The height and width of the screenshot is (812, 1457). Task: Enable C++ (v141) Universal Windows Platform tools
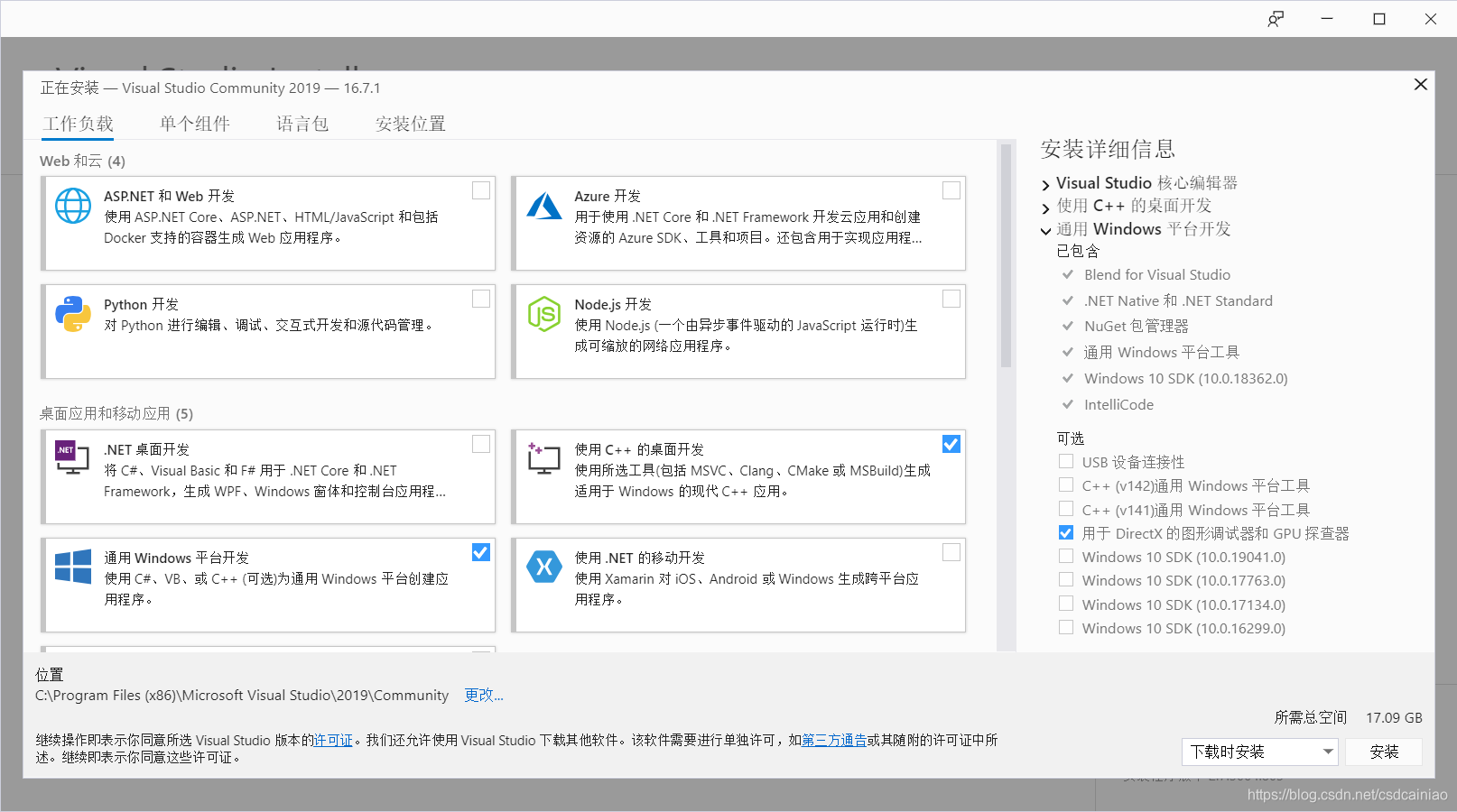[1066, 509]
